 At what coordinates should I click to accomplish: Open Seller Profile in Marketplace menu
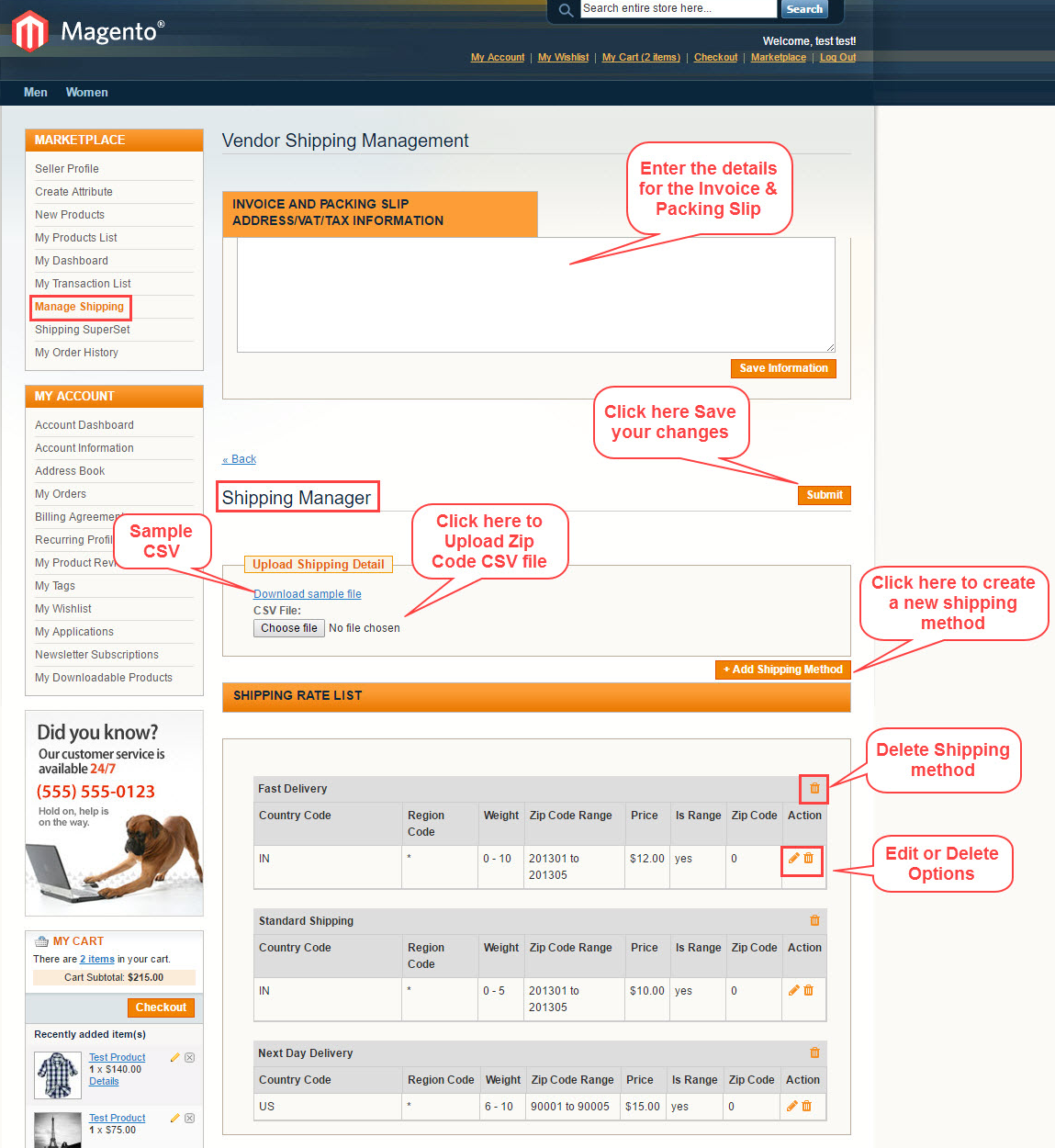67,169
